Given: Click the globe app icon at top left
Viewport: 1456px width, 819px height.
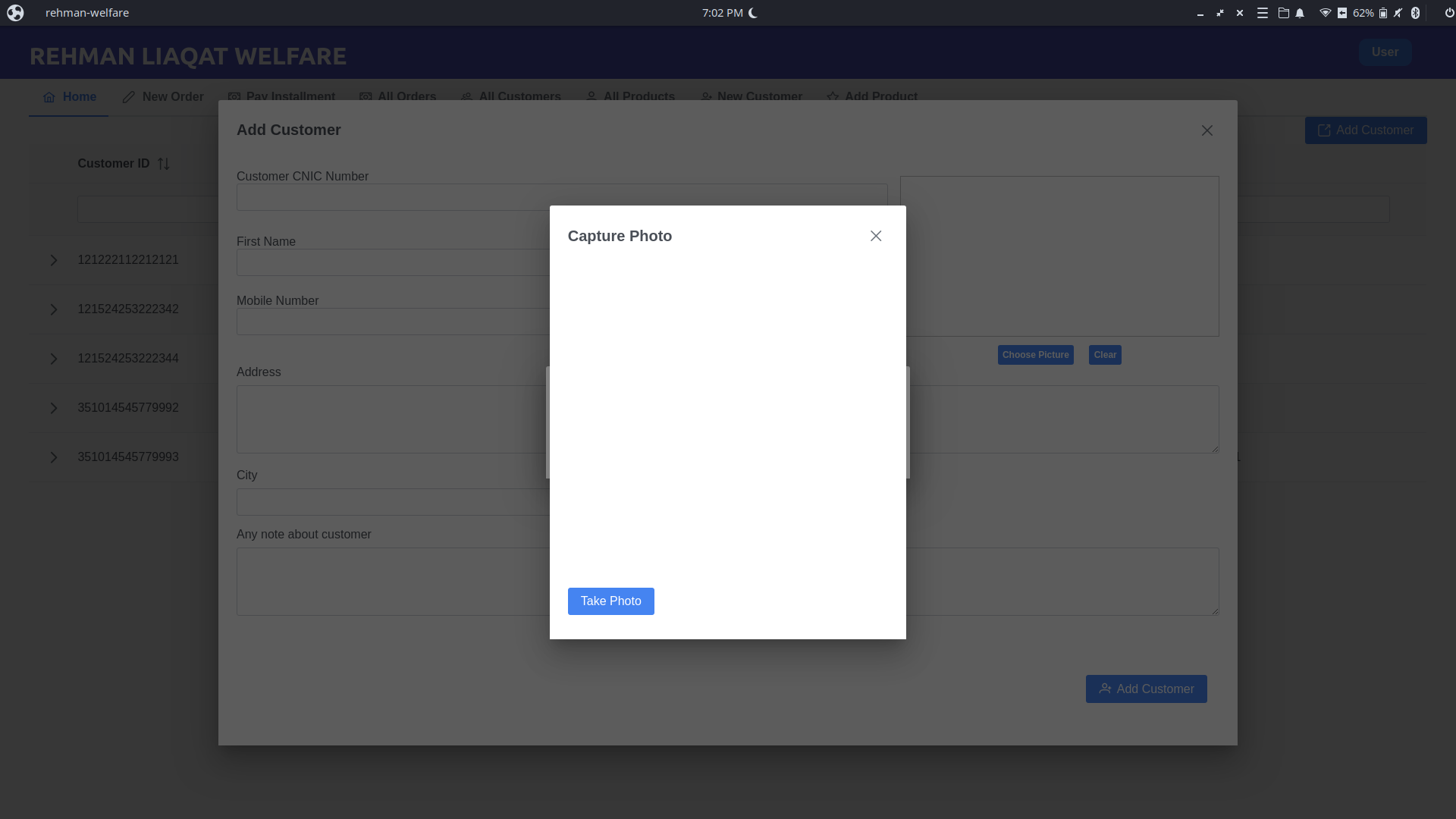Looking at the screenshot, I should [x=15, y=12].
